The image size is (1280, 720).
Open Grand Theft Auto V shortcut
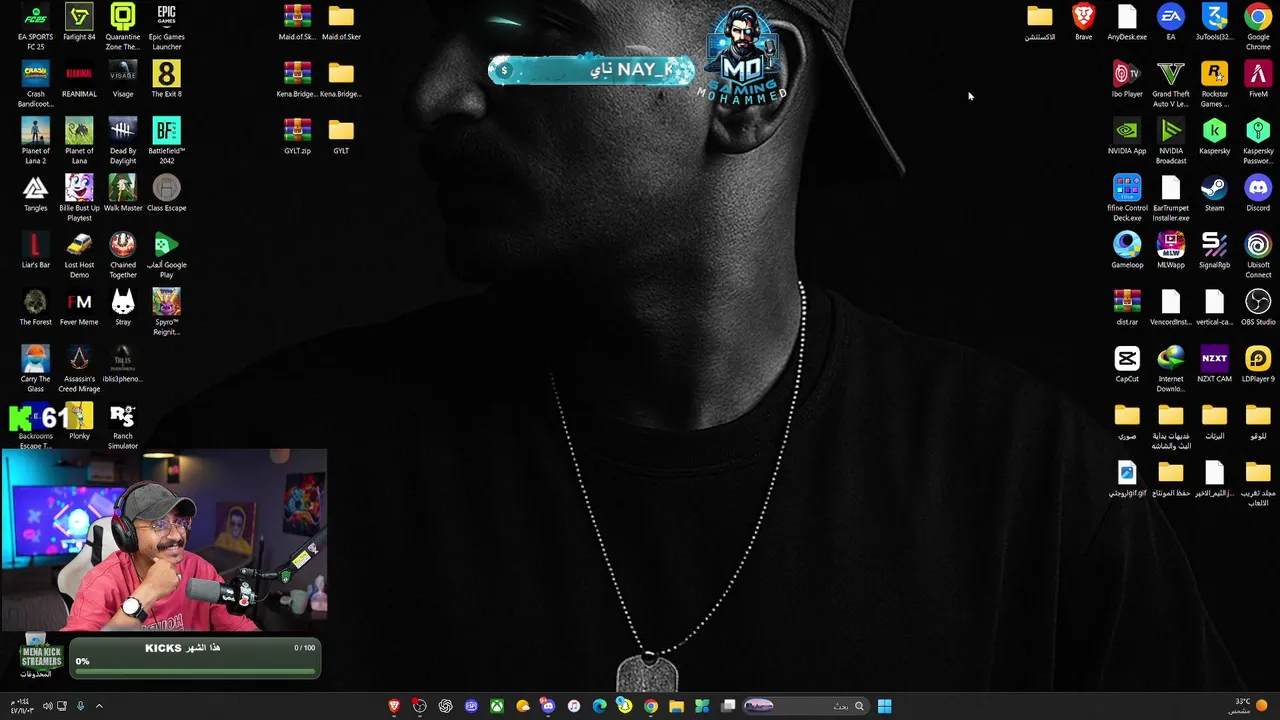tap(1171, 84)
